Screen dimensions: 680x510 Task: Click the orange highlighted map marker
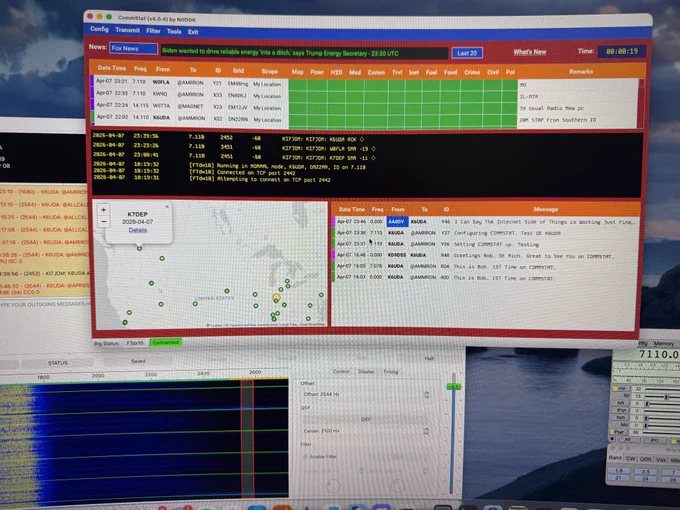tap(276, 298)
